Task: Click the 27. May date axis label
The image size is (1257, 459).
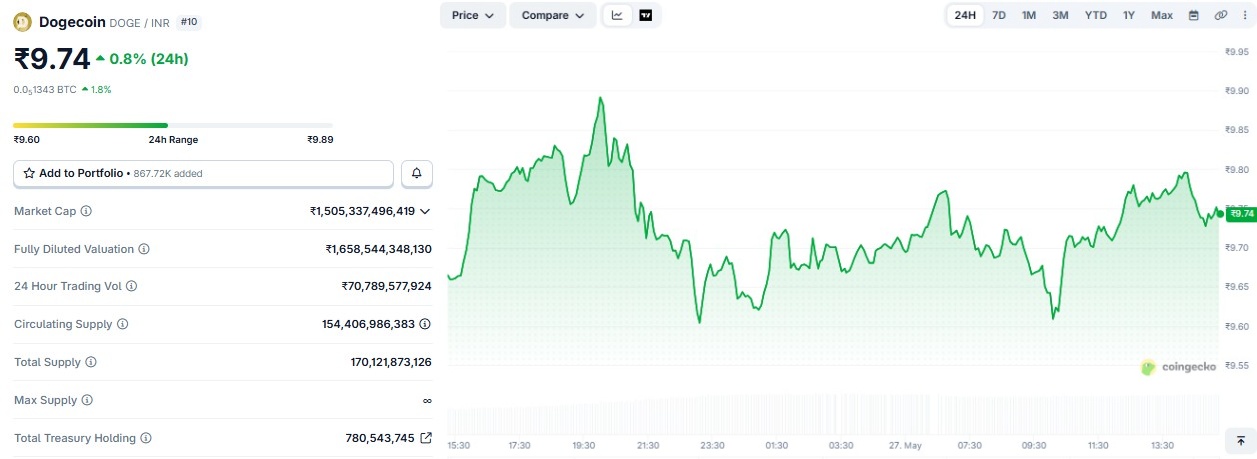Action: tap(905, 445)
